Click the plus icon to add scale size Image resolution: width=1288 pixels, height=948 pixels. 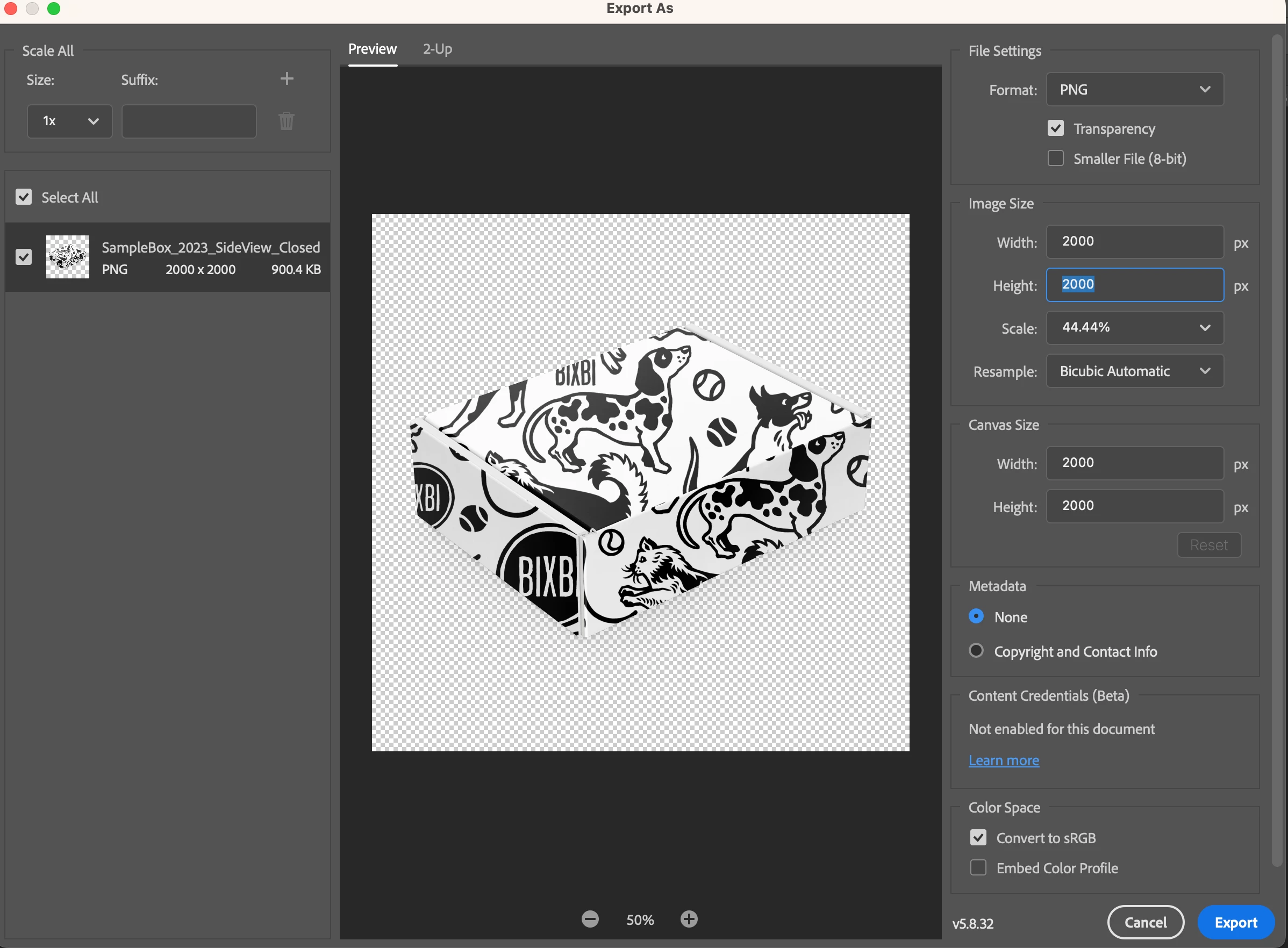tap(287, 78)
